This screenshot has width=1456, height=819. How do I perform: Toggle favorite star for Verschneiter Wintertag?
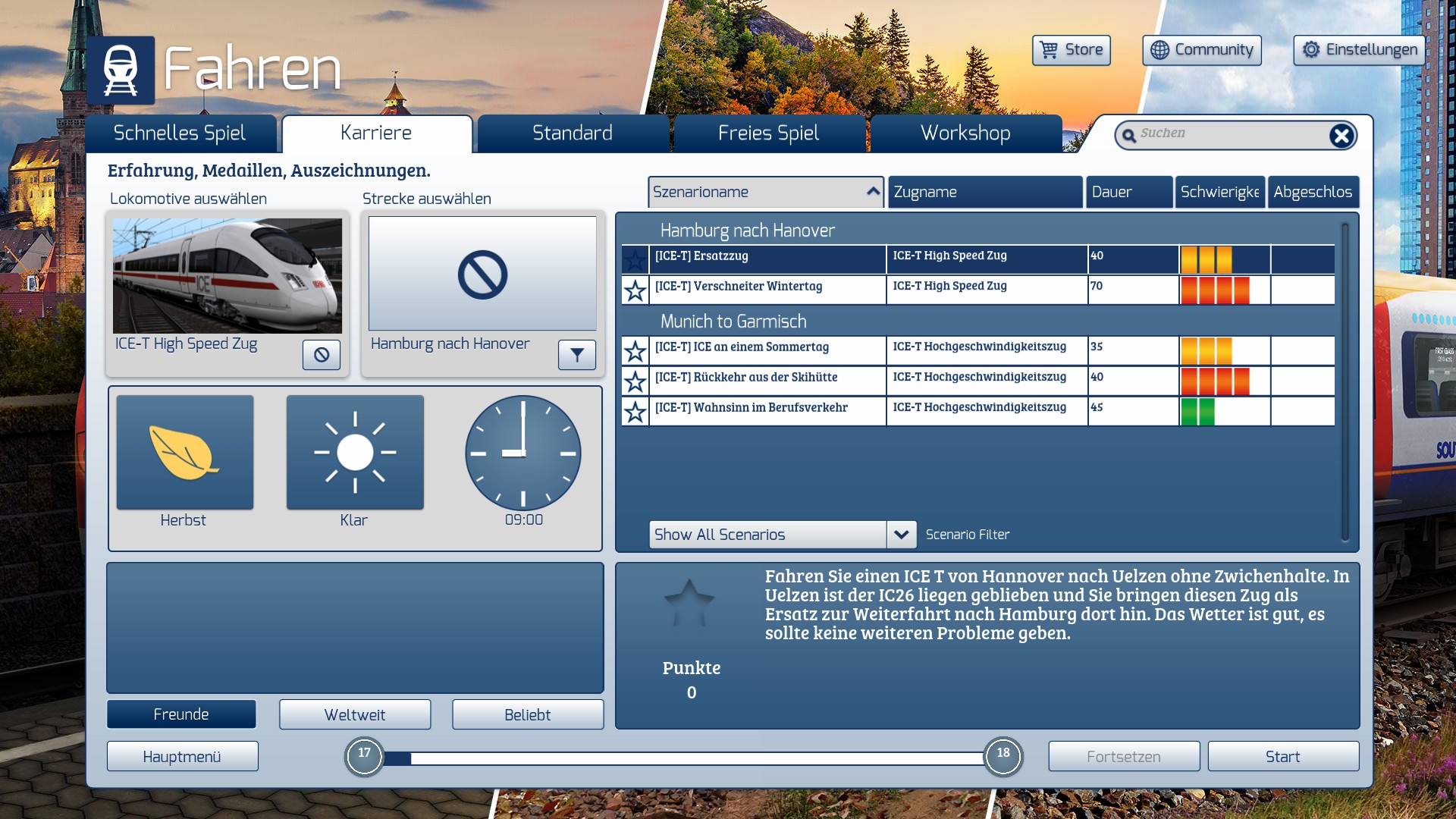point(635,290)
